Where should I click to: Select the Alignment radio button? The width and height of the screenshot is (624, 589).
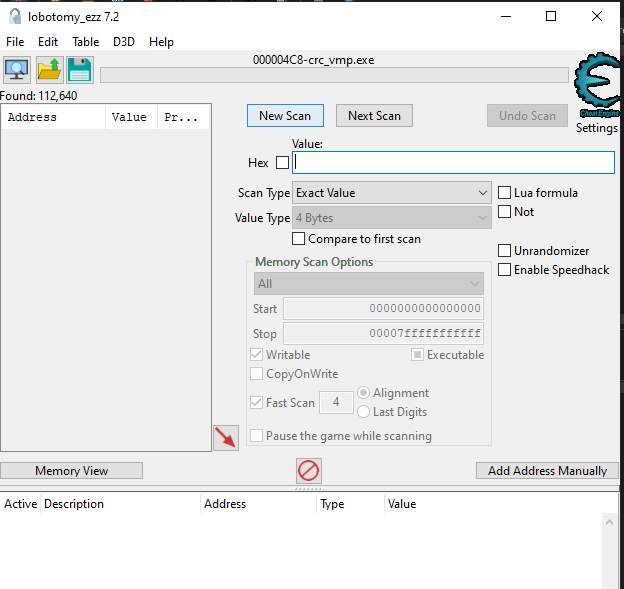(x=363, y=393)
